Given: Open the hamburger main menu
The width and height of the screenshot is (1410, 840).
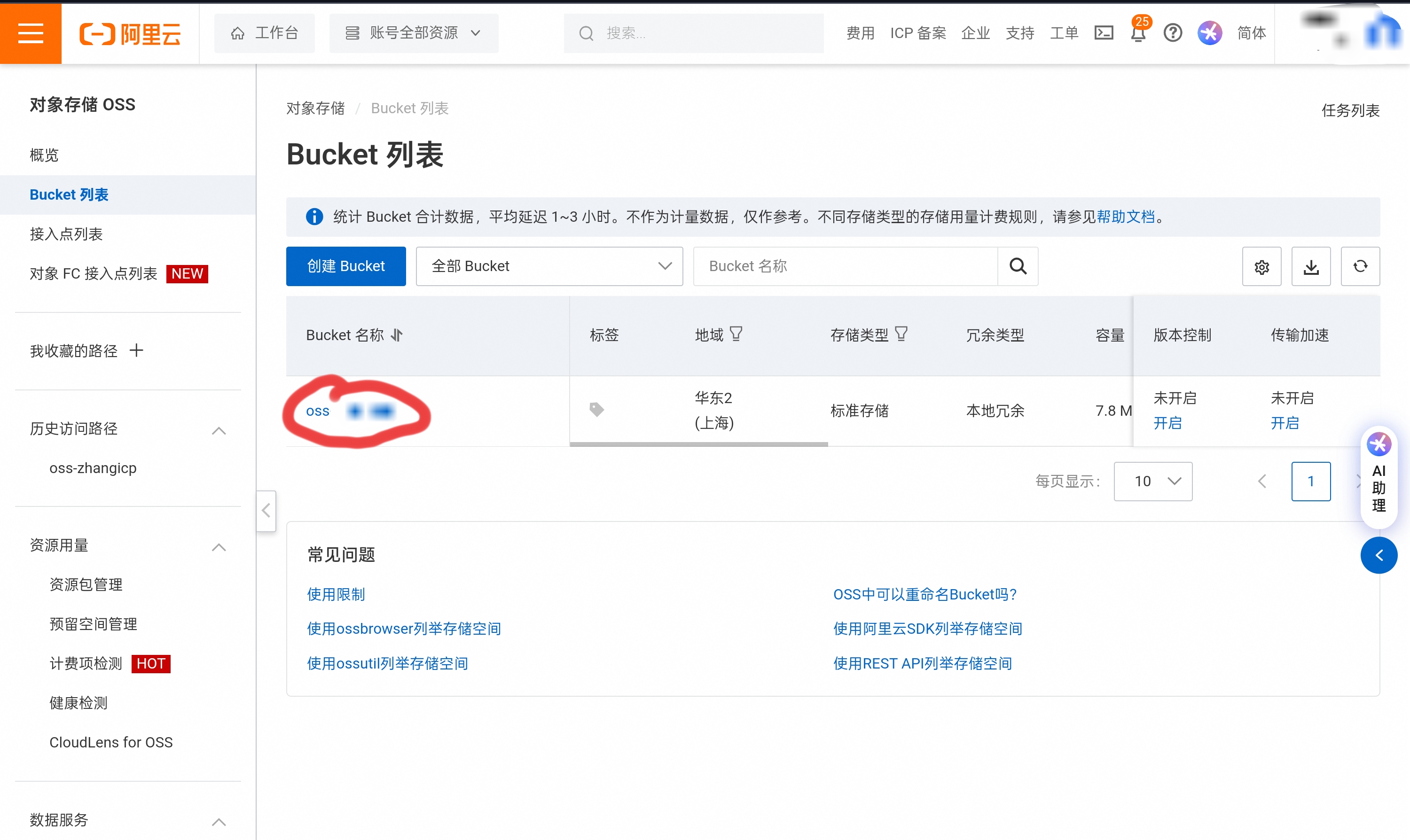Looking at the screenshot, I should point(31,33).
